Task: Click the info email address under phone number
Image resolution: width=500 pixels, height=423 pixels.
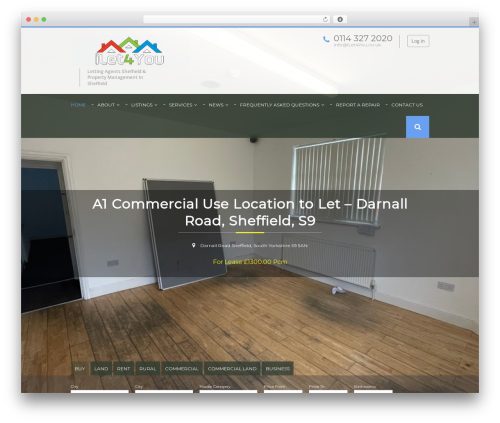Action: (x=357, y=45)
